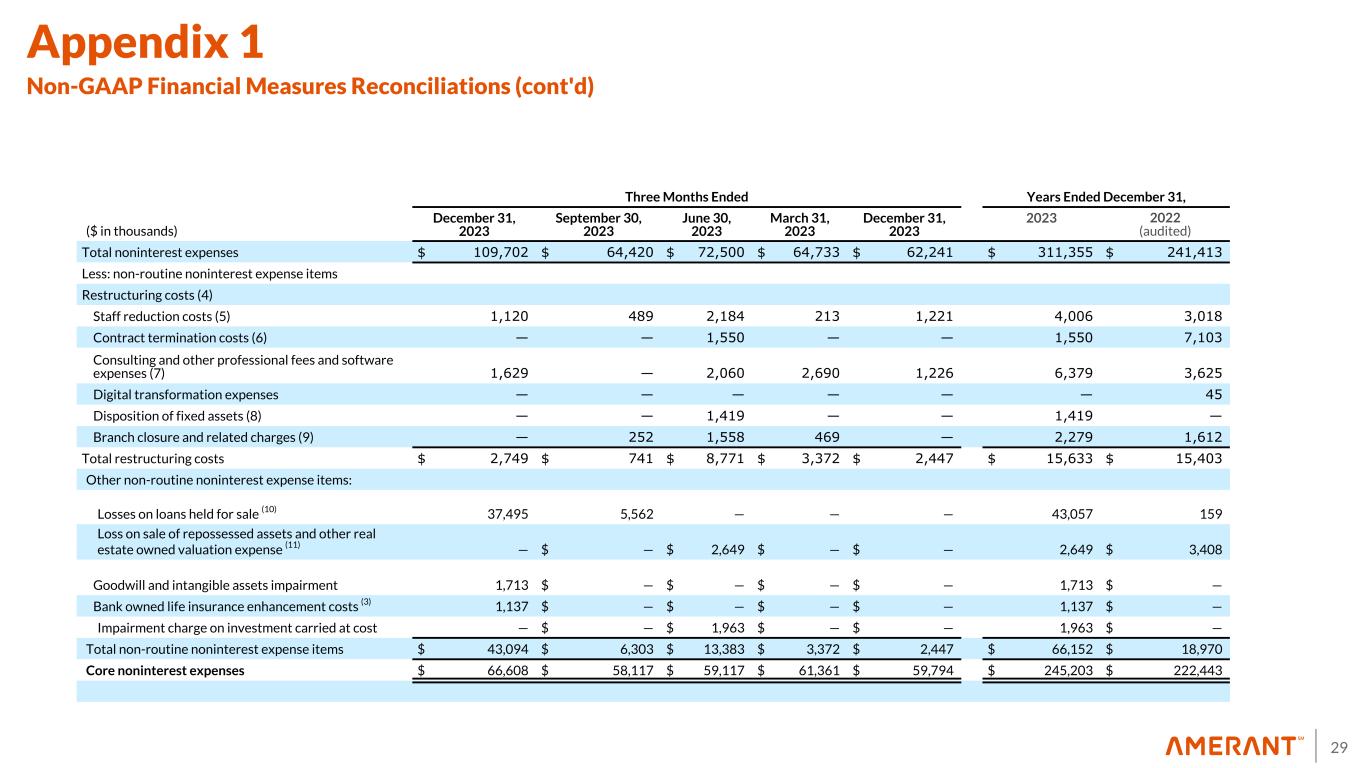Select the "Core noninterest expenses" row label
This screenshot has height=768, width=1365.
click(165, 671)
